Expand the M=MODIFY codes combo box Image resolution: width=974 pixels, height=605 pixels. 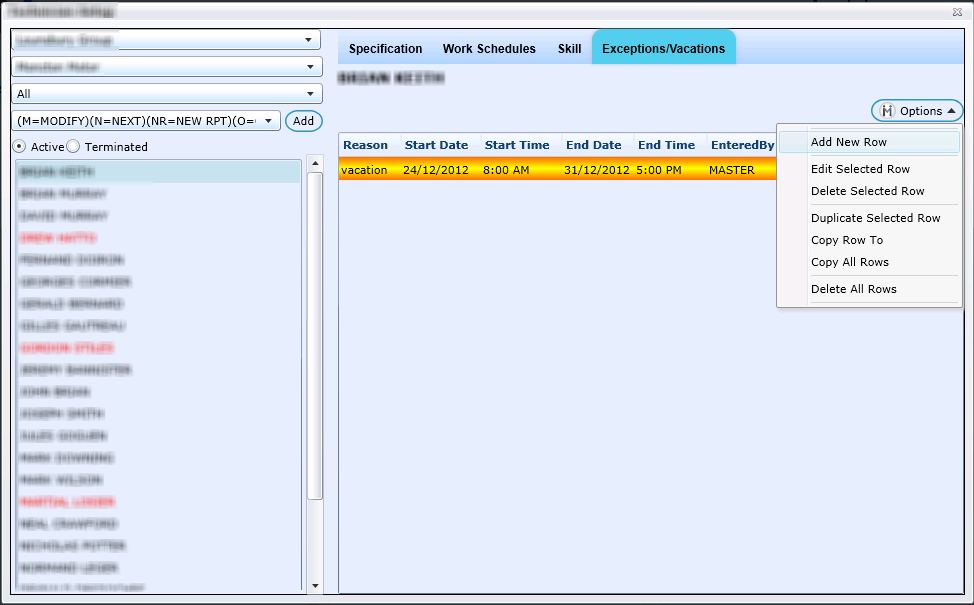pyautogui.click(x=268, y=121)
